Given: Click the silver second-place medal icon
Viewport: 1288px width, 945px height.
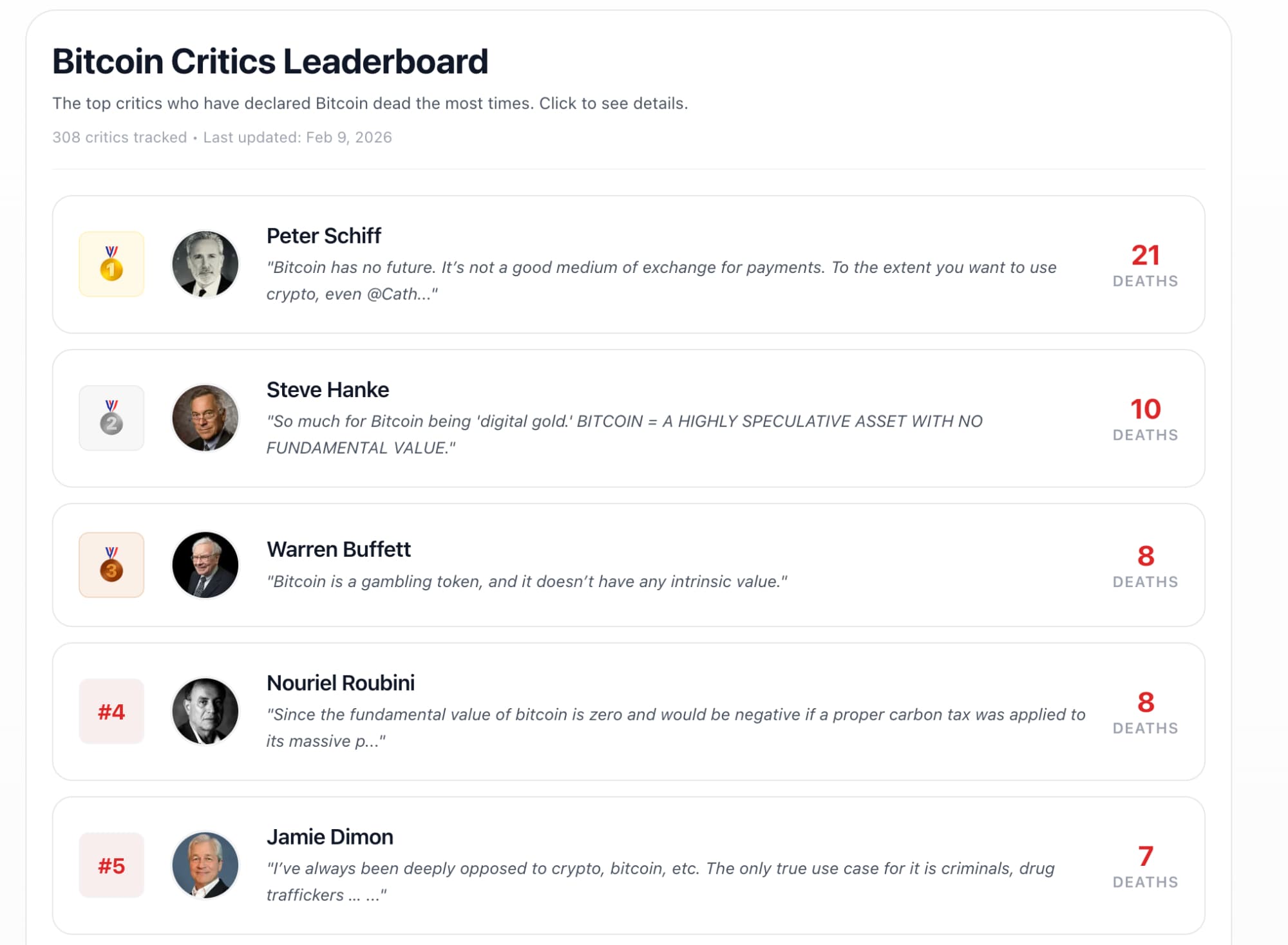Looking at the screenshot, I should 111,418.
